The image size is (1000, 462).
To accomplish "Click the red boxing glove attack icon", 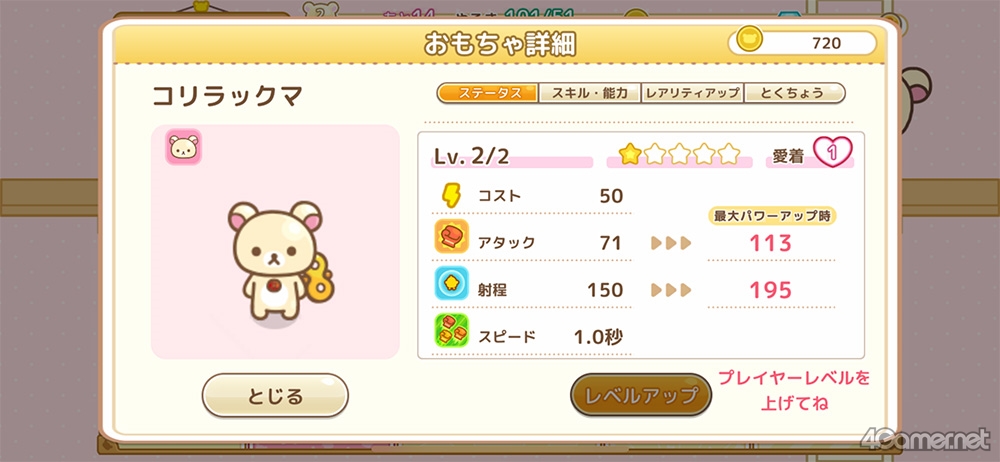I will [x=452, y=237].
